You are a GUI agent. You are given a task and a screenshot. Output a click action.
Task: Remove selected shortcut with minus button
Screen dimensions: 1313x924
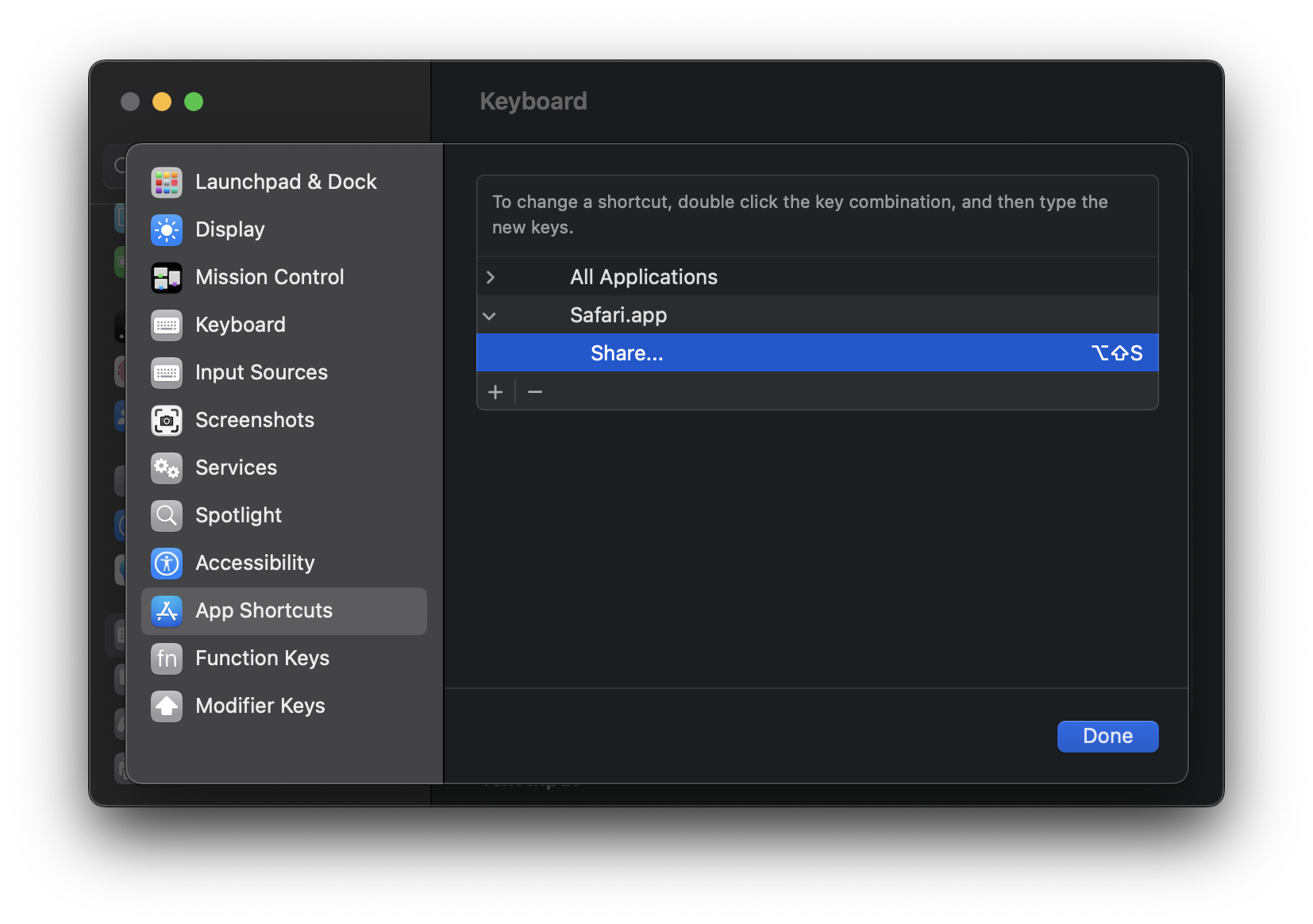coord(535,392)
